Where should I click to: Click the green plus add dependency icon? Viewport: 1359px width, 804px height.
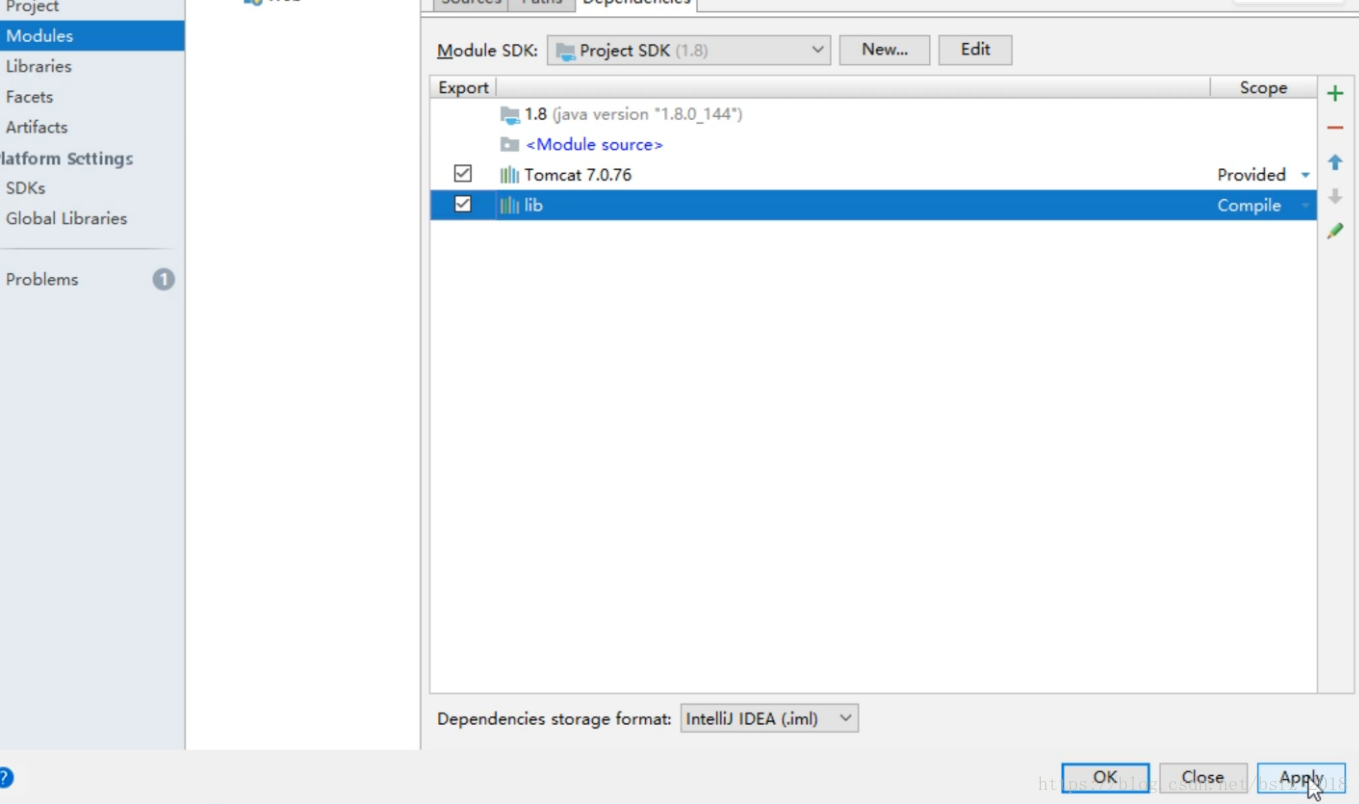click(1335, 94)
